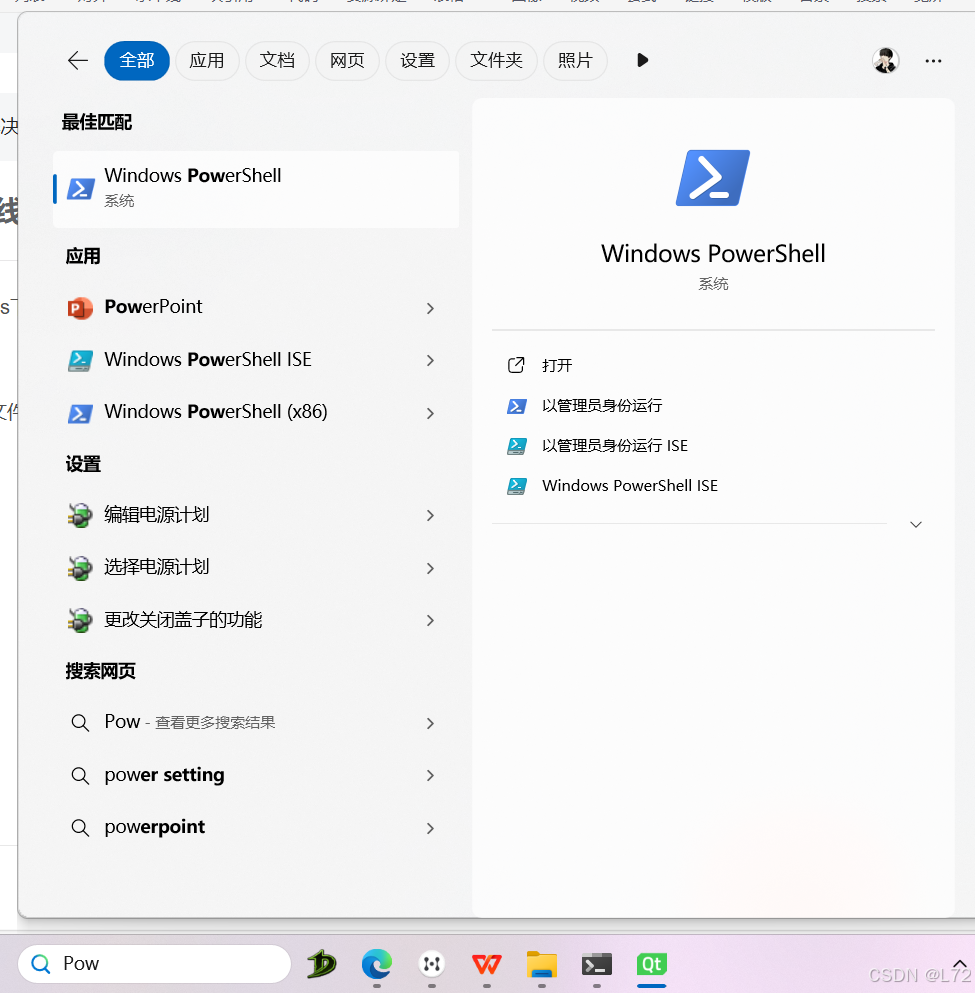
Task: Open Windows PowerShell ISE from details pane
Action: pos(630,486)
